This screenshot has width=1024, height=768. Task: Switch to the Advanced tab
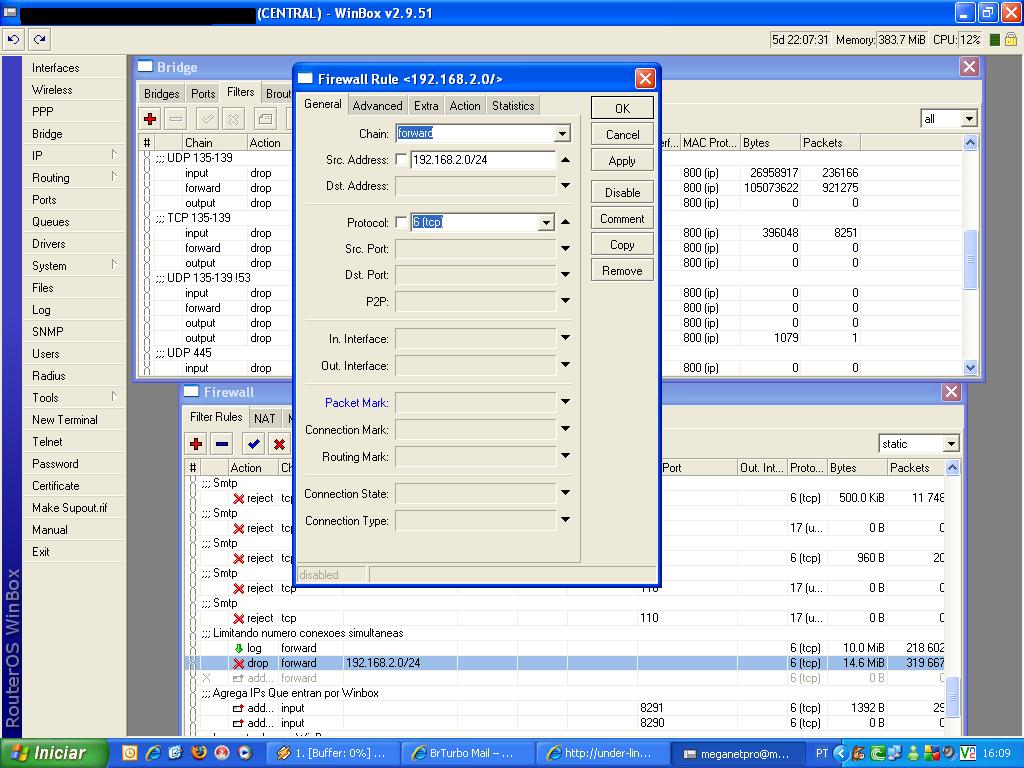(377, 105)
